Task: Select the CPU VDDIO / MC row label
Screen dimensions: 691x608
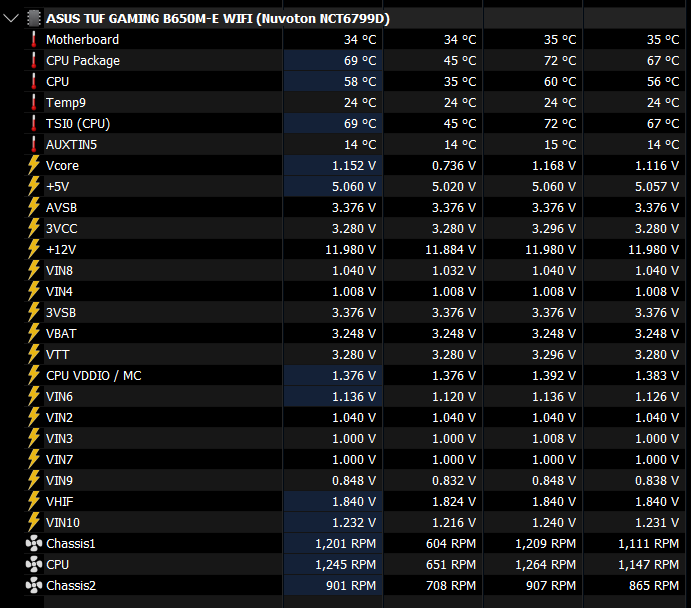Action: [94, 375]
